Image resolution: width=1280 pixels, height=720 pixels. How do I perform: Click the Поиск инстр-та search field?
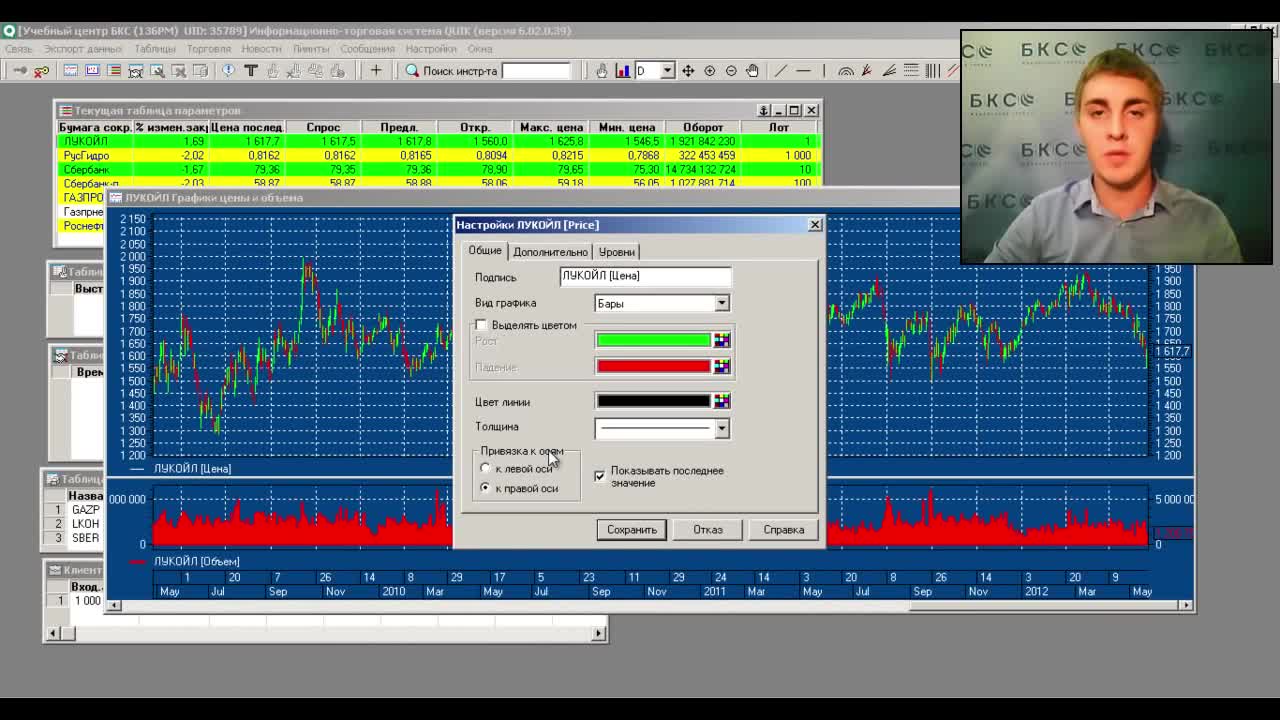click(x=536, y=71)
